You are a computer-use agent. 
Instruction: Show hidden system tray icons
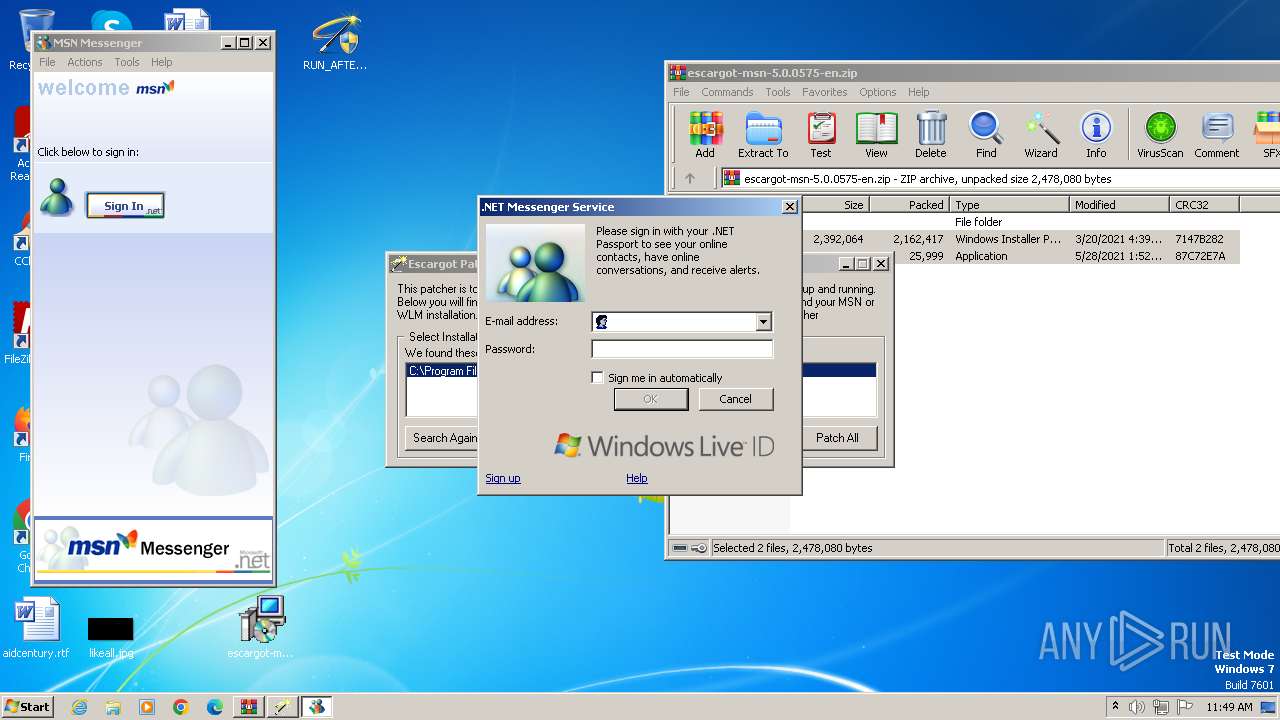1115,707
